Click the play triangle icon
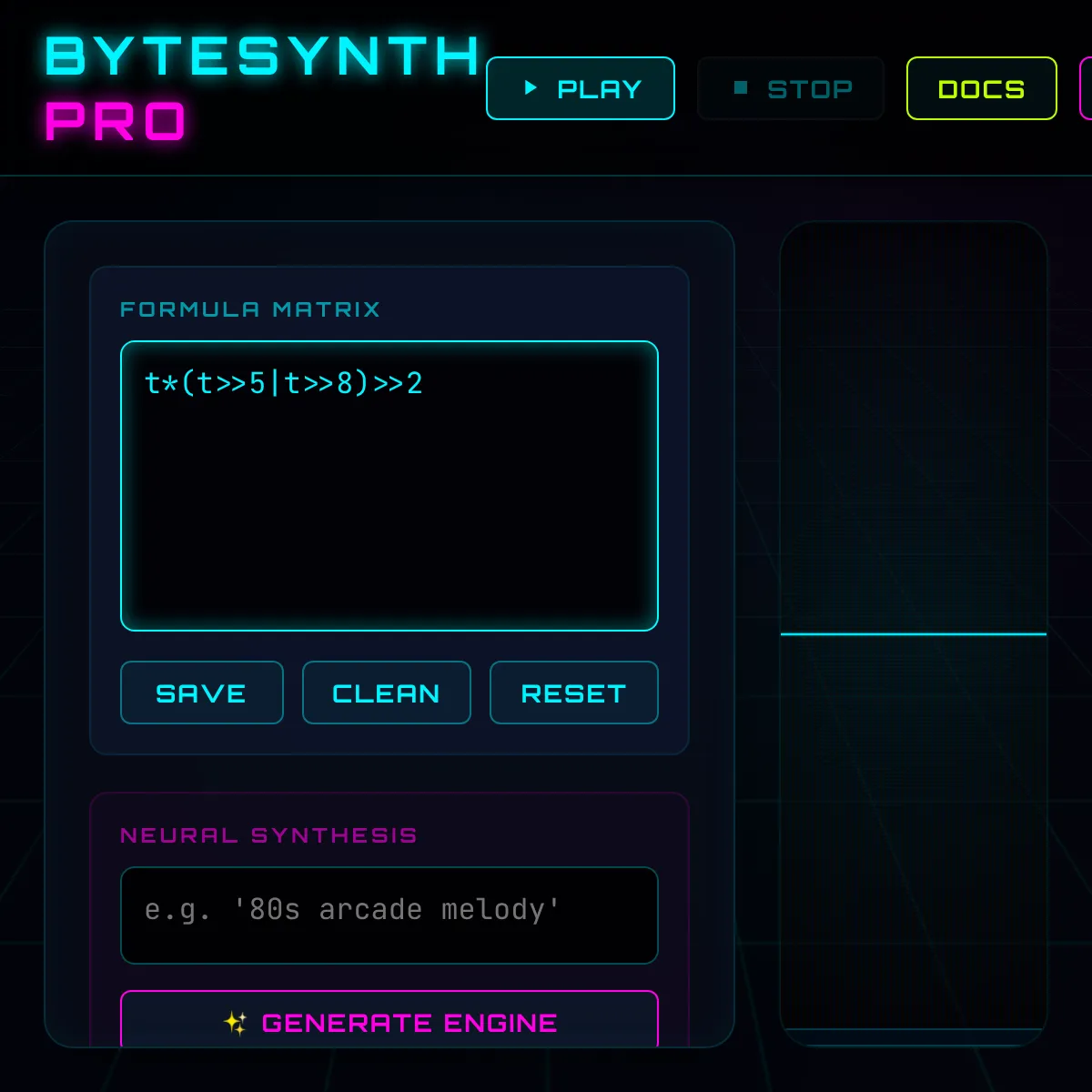 [x=531, y=88]
